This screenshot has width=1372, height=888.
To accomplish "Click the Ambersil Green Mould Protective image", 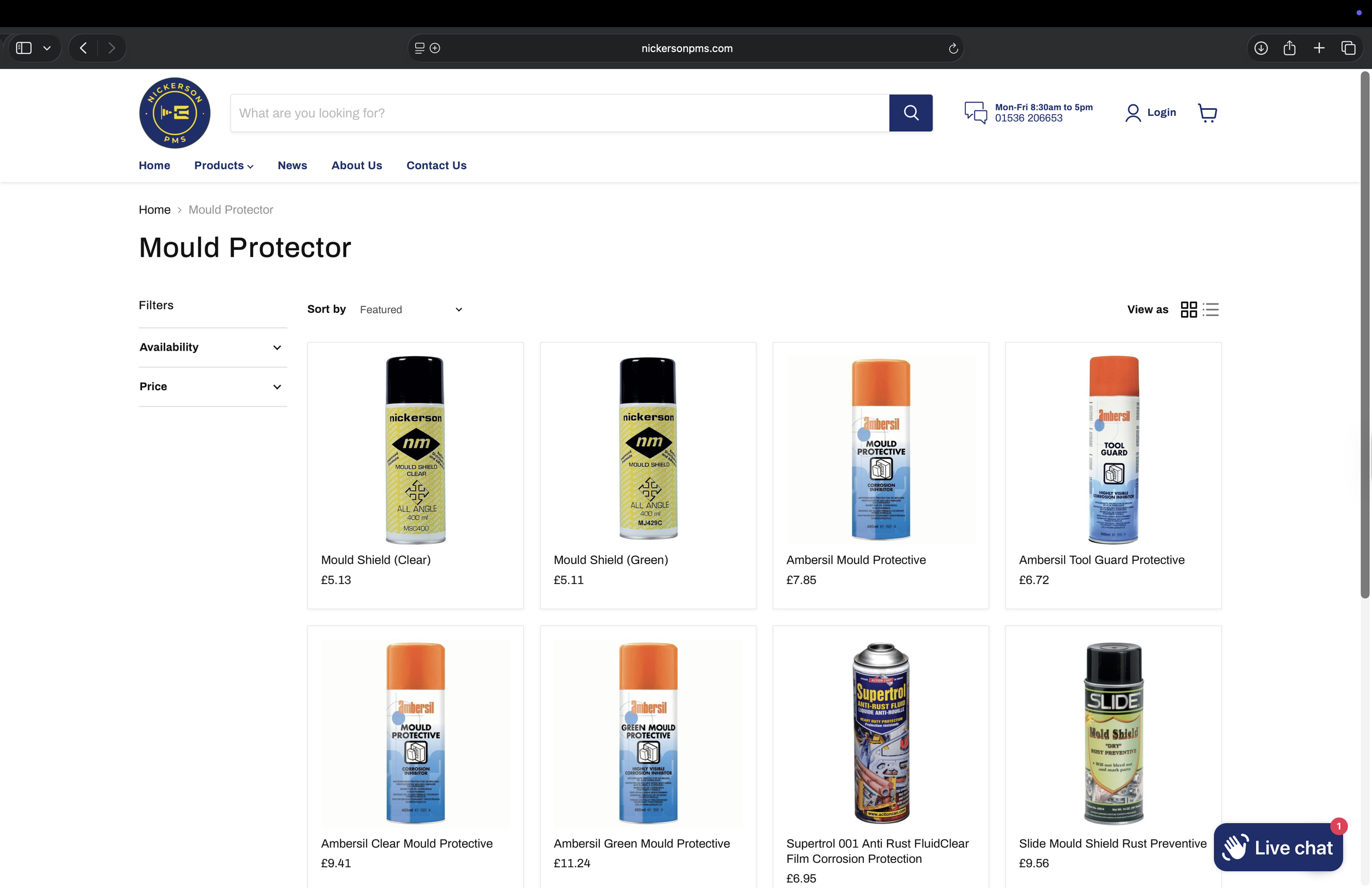I will (x=648, y=733).
